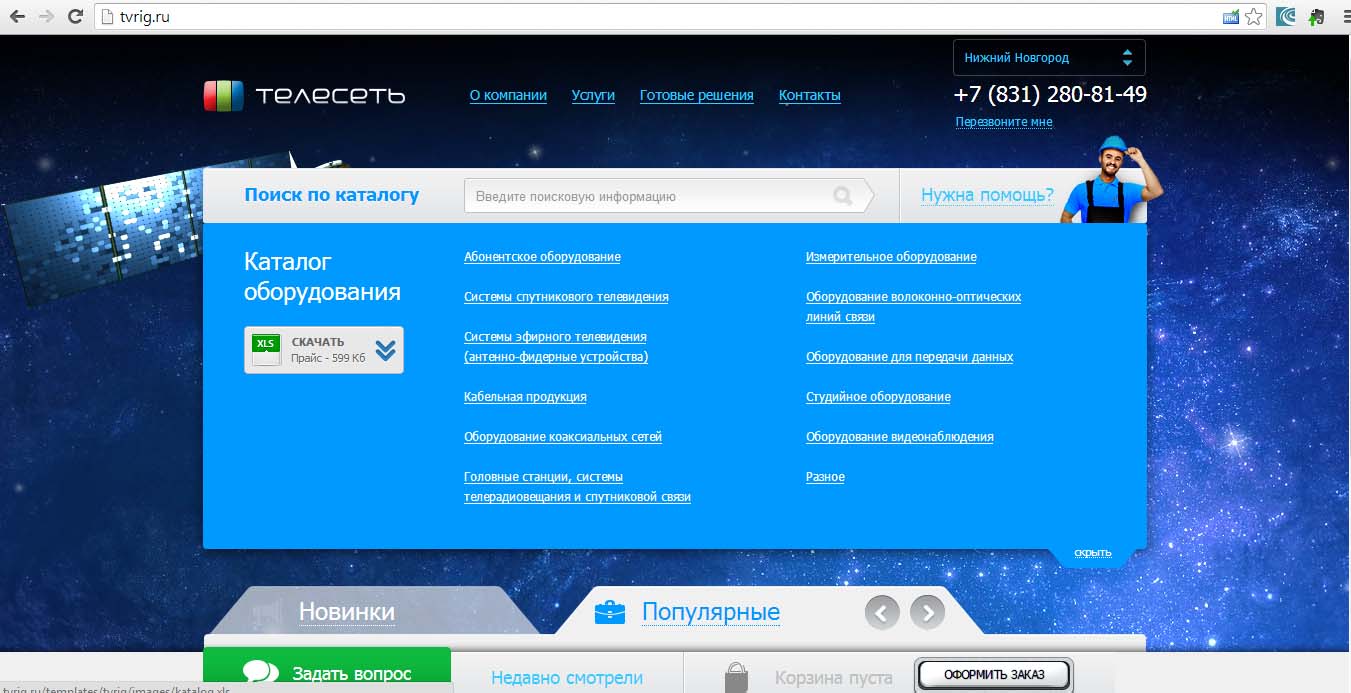
Task: Click the phone number +7 (831) 280-81-49
Action: coord(1050,94)
